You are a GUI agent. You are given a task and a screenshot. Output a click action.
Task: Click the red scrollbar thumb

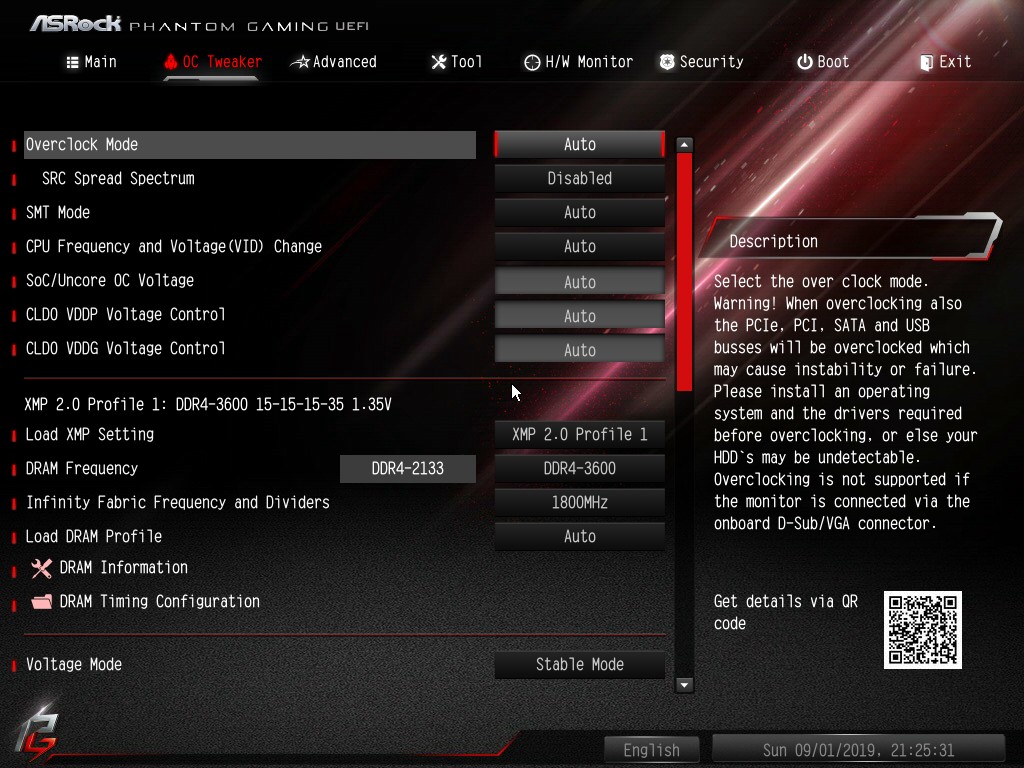(684, 270)
